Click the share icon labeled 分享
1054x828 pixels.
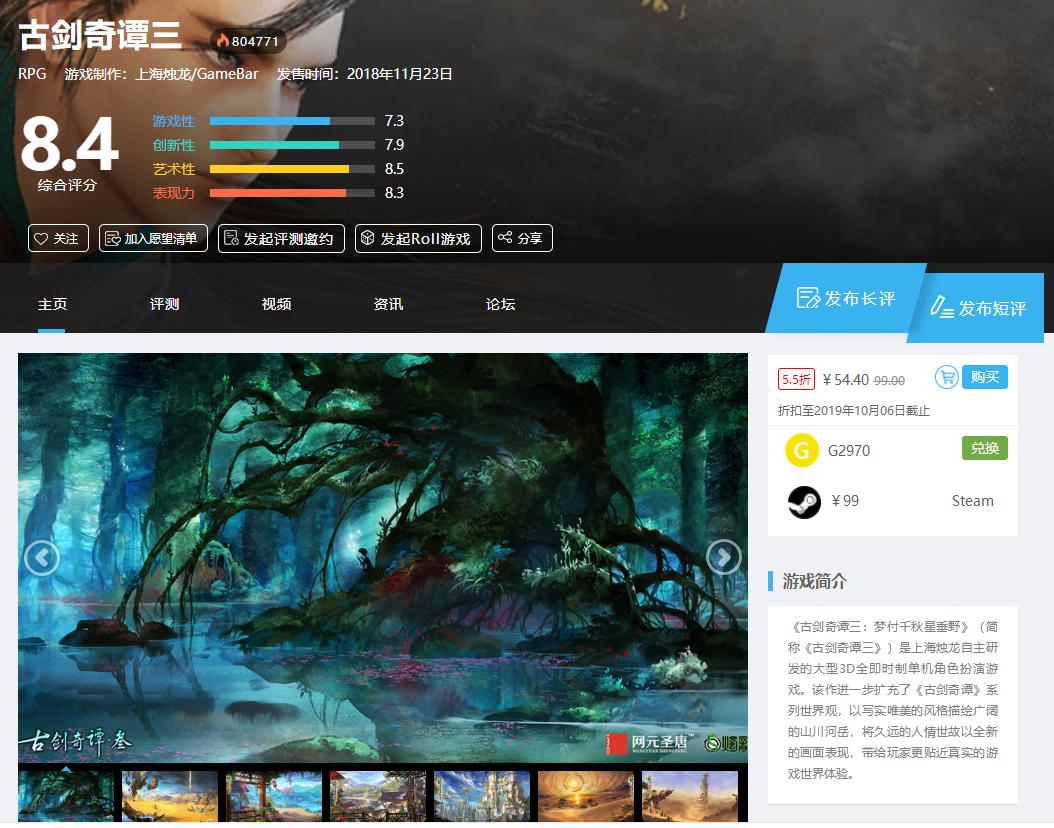(x=504, y=238)
